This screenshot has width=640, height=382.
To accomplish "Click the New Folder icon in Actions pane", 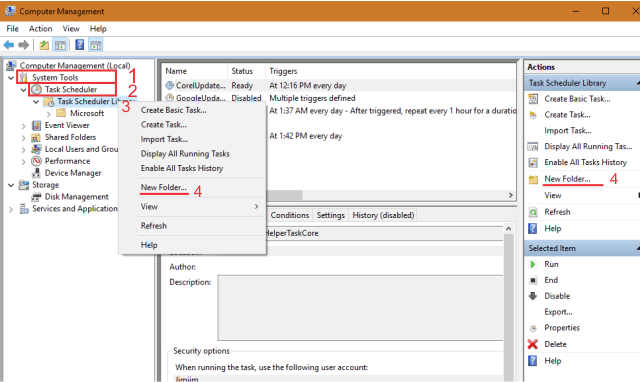I will click(533, 179).
